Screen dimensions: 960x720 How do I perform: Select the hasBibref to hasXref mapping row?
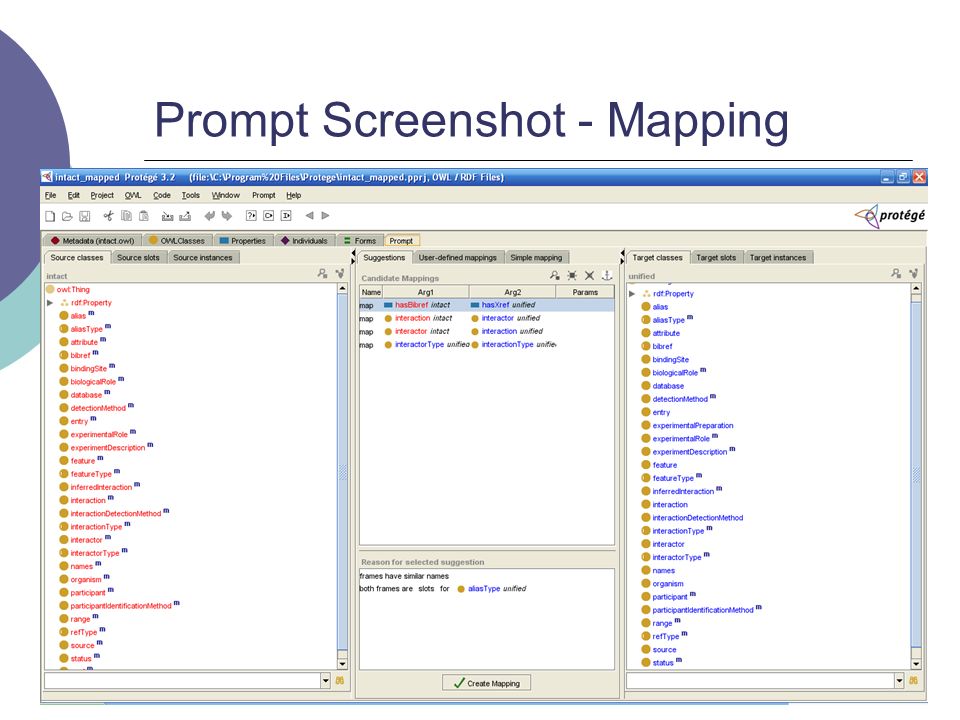pos(487,305)
